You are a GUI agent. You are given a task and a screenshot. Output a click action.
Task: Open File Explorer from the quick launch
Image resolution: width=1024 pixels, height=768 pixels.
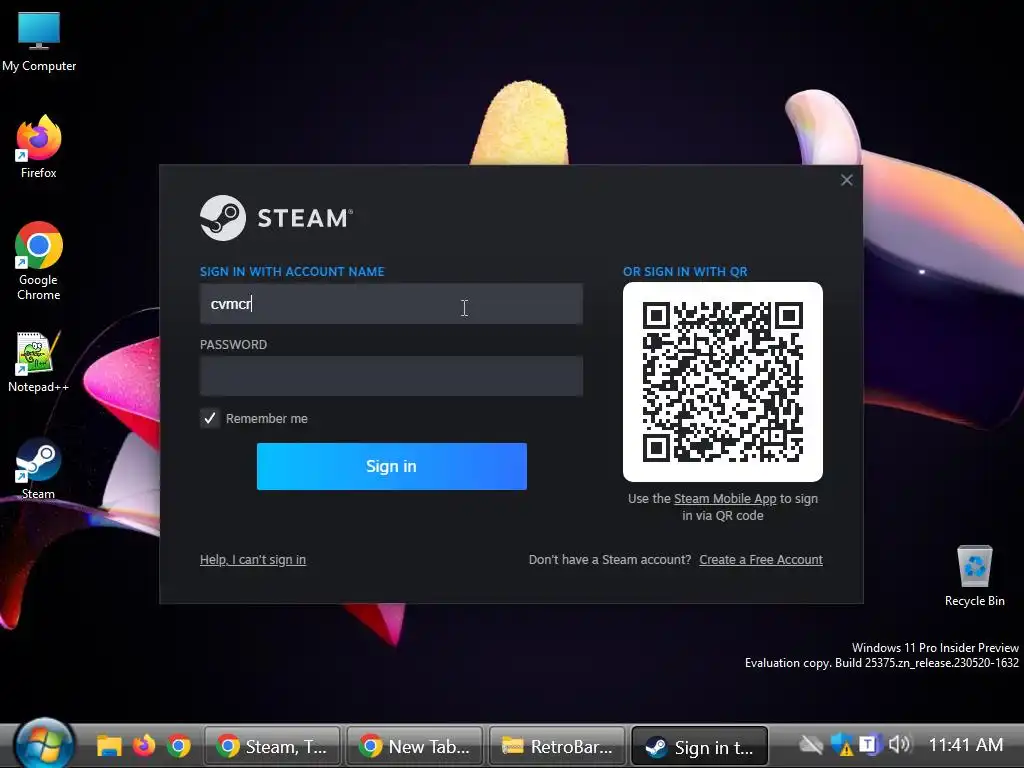109,746
